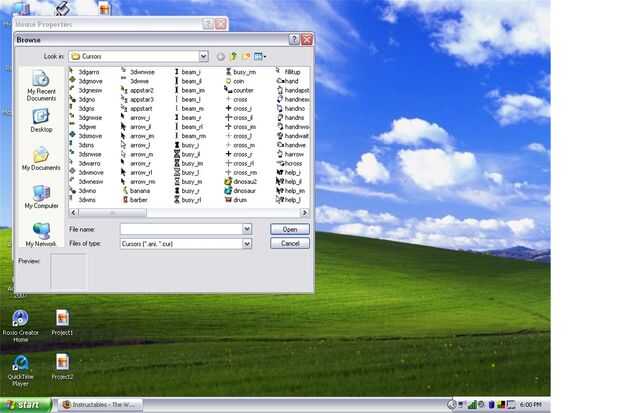
Task: Click the horizontal scrollbar thumb
Action: pos(112,212)
